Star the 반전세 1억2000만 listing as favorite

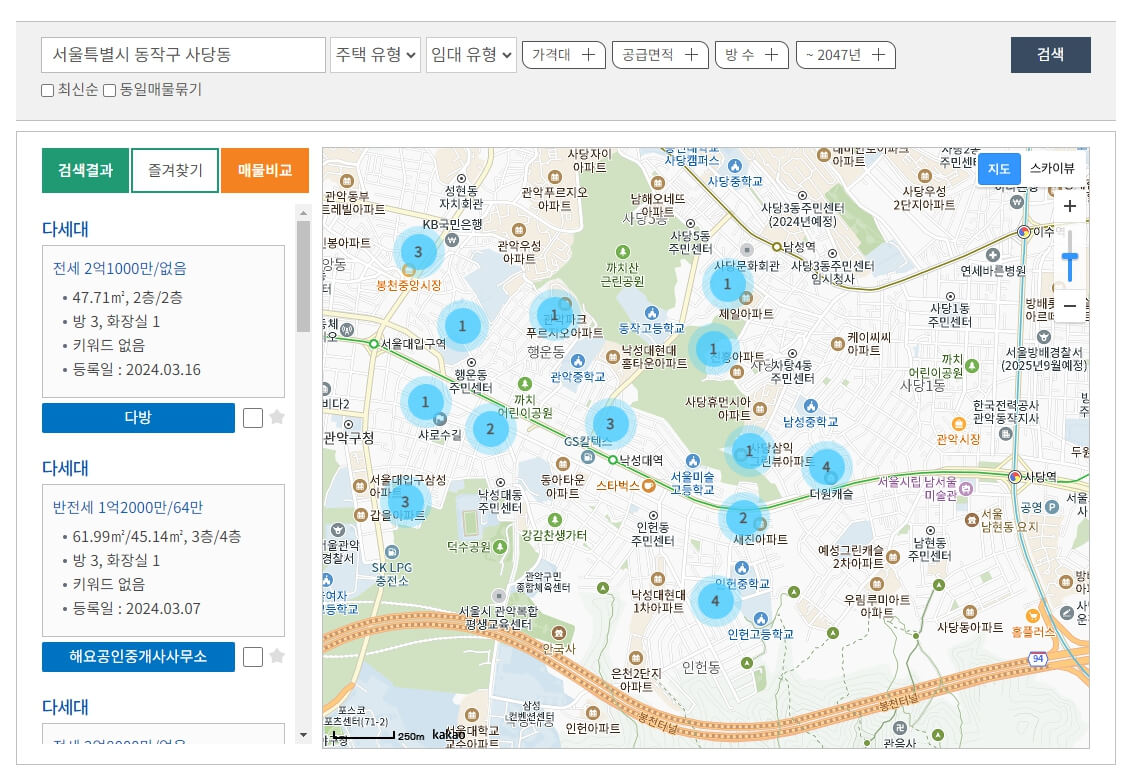[x=277, y=656]
